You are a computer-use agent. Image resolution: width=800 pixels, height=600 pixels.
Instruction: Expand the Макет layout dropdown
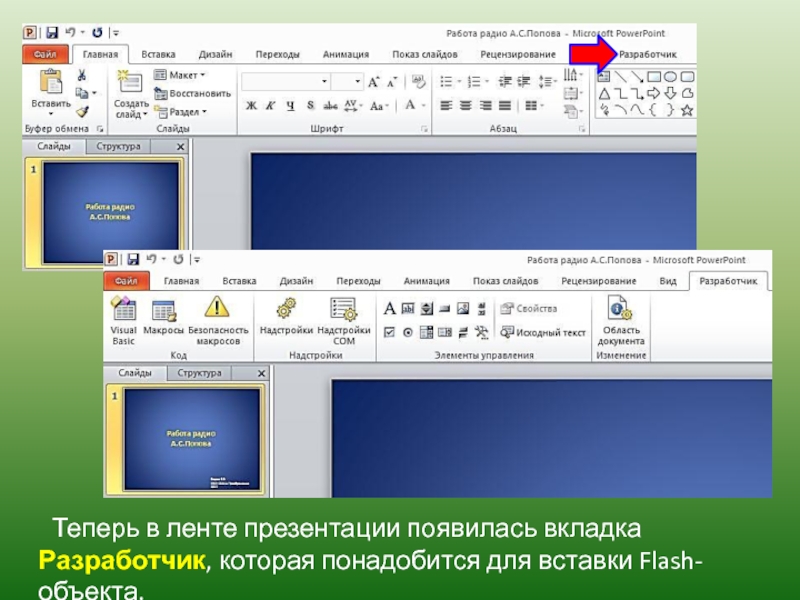[x=180, y=75]
